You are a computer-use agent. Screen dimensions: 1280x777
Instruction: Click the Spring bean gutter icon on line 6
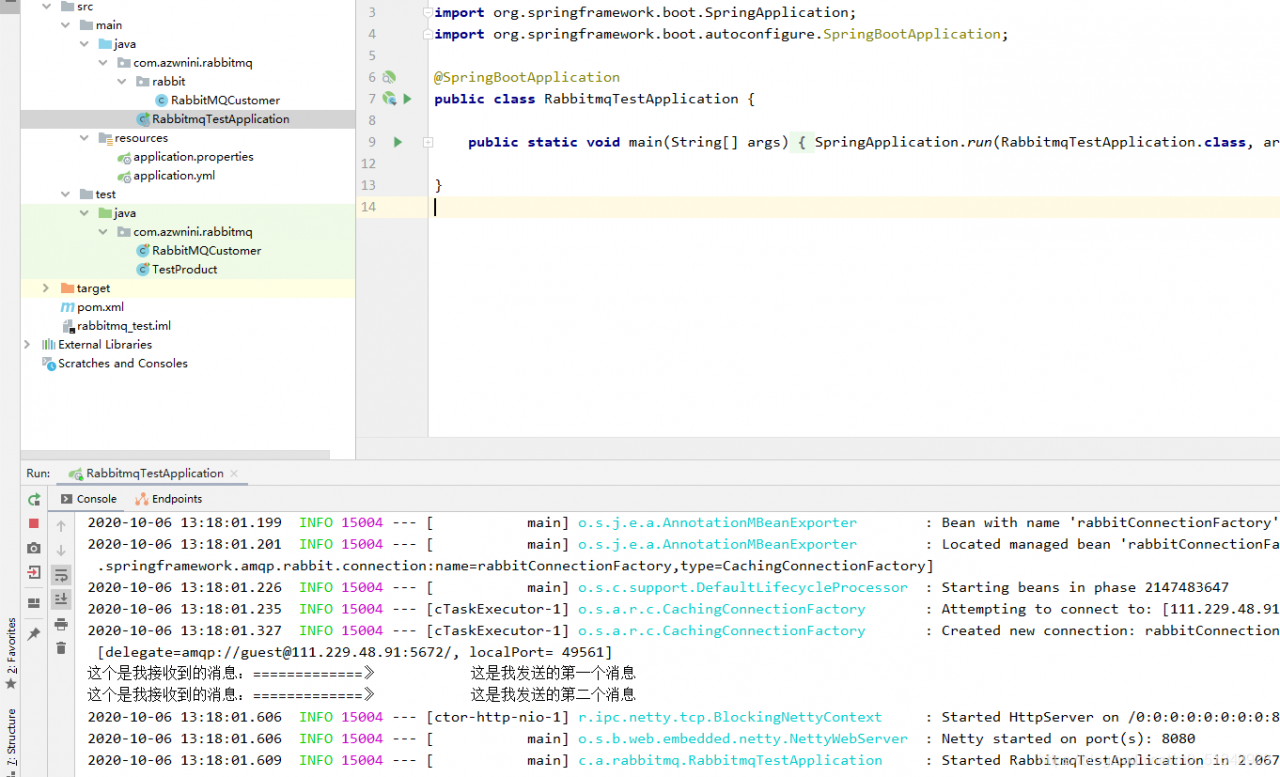point(389,77)
